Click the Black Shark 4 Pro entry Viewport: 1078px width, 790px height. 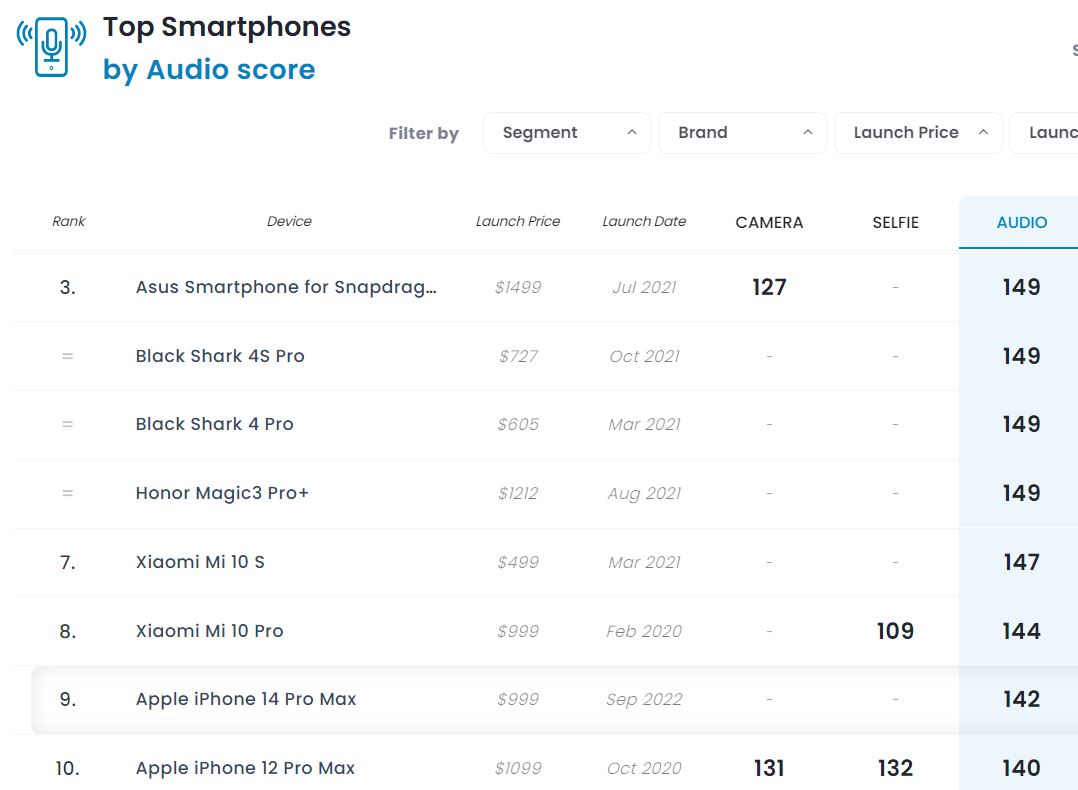pyautogui.click(x=214, y=424)
